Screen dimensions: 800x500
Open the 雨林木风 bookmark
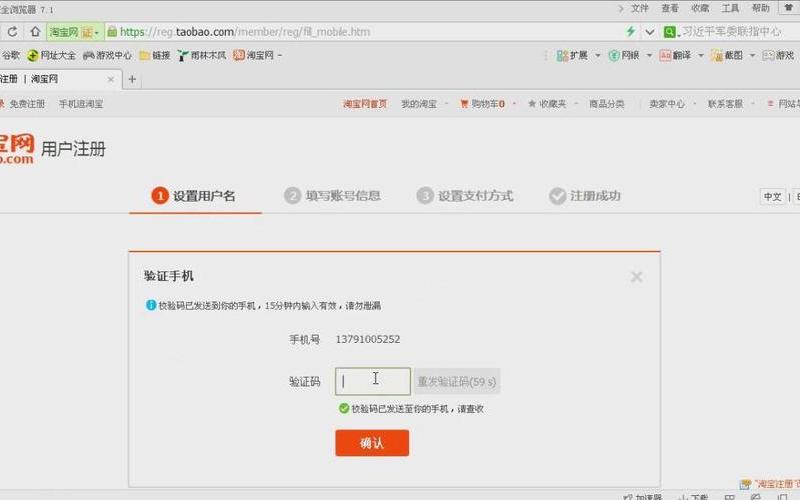point(202,55)
